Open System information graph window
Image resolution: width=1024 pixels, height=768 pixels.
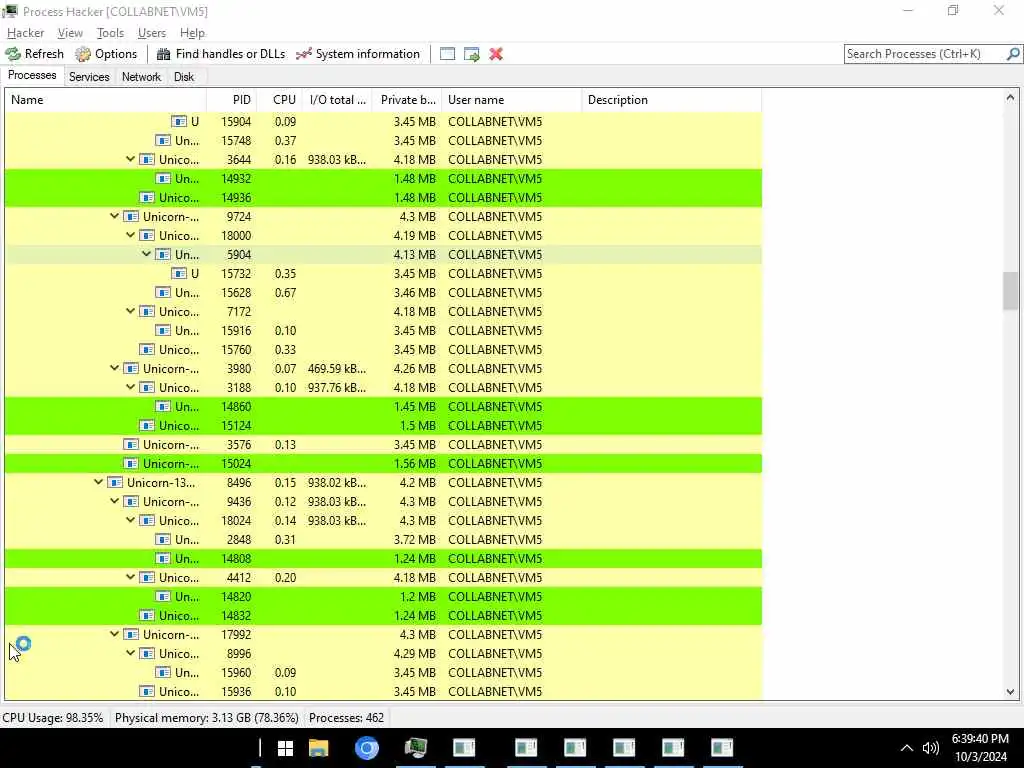click(x=358, y=54)
